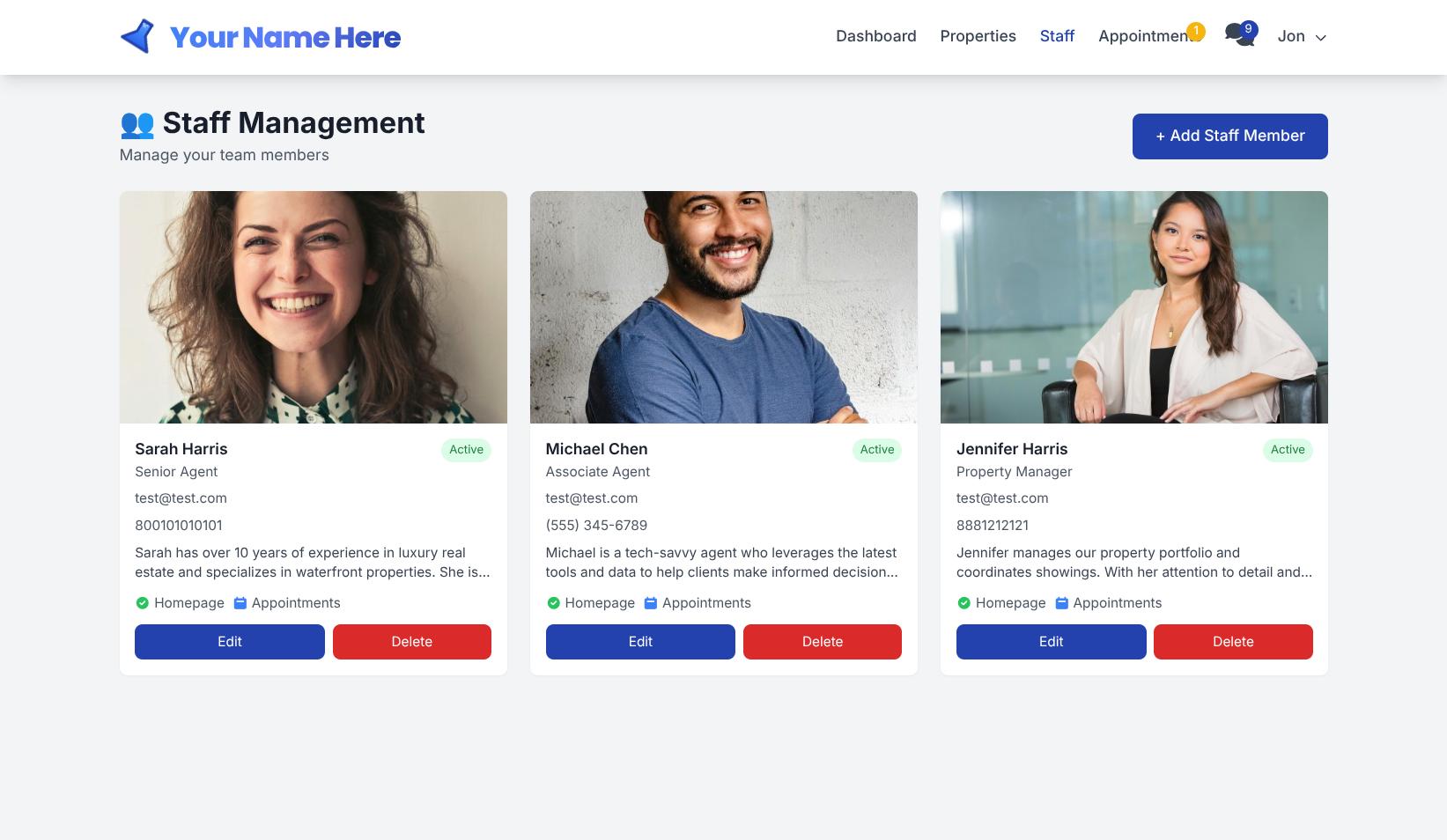Click Michael Chen's Appointments calendar icon
Image resolution: width=1447 pixels, height=840 pixels.
pos(651,603)
